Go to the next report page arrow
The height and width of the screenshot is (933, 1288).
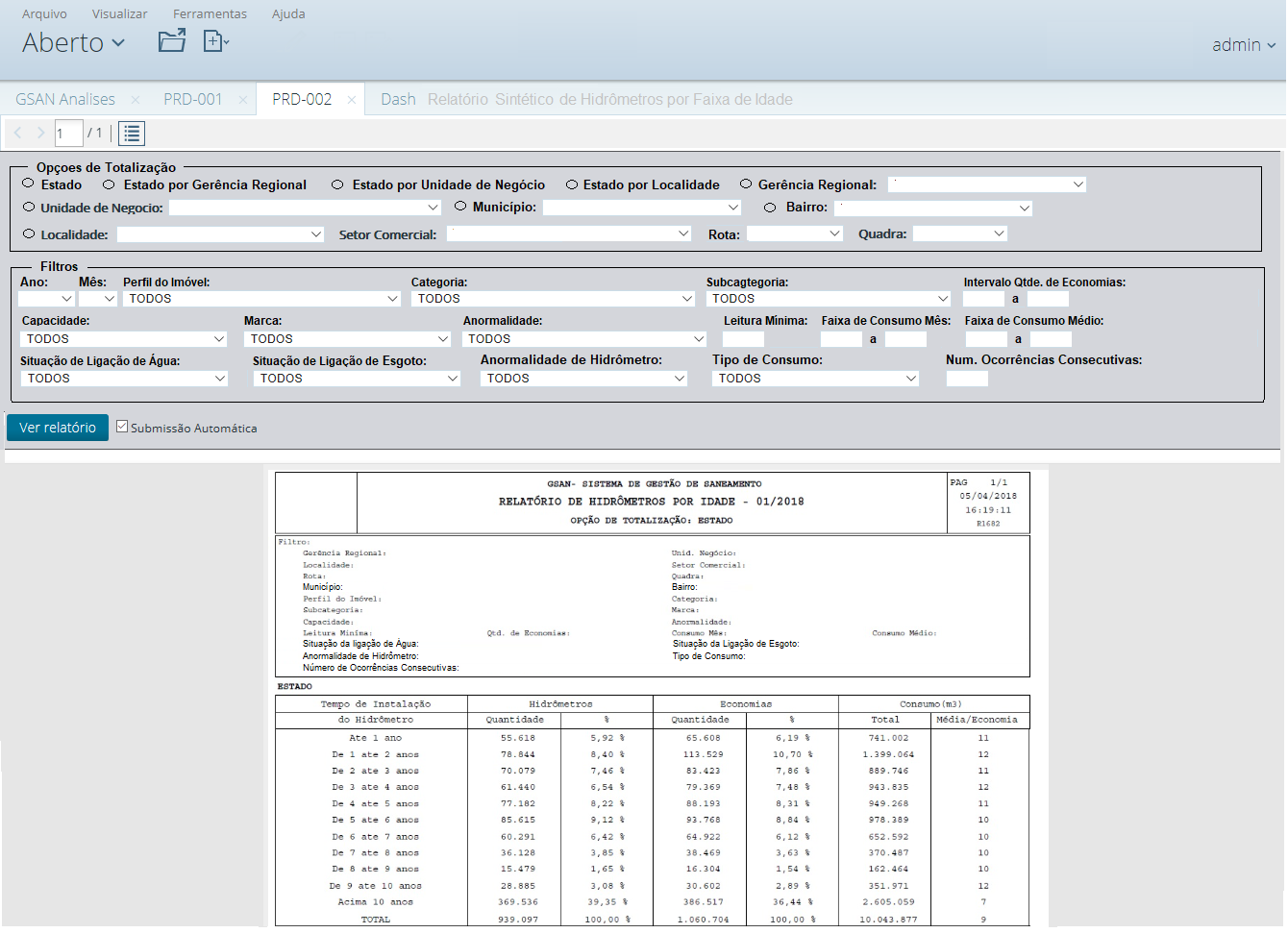click(x=40, y=134)
